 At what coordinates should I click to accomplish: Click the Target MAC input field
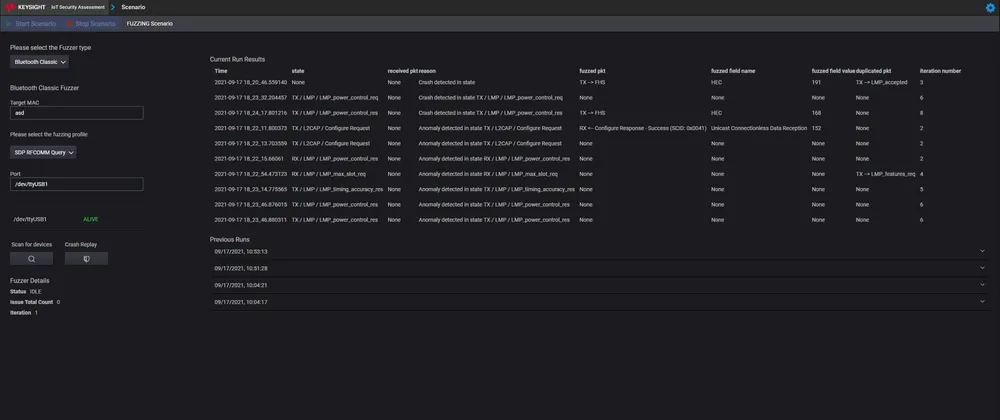76,113
